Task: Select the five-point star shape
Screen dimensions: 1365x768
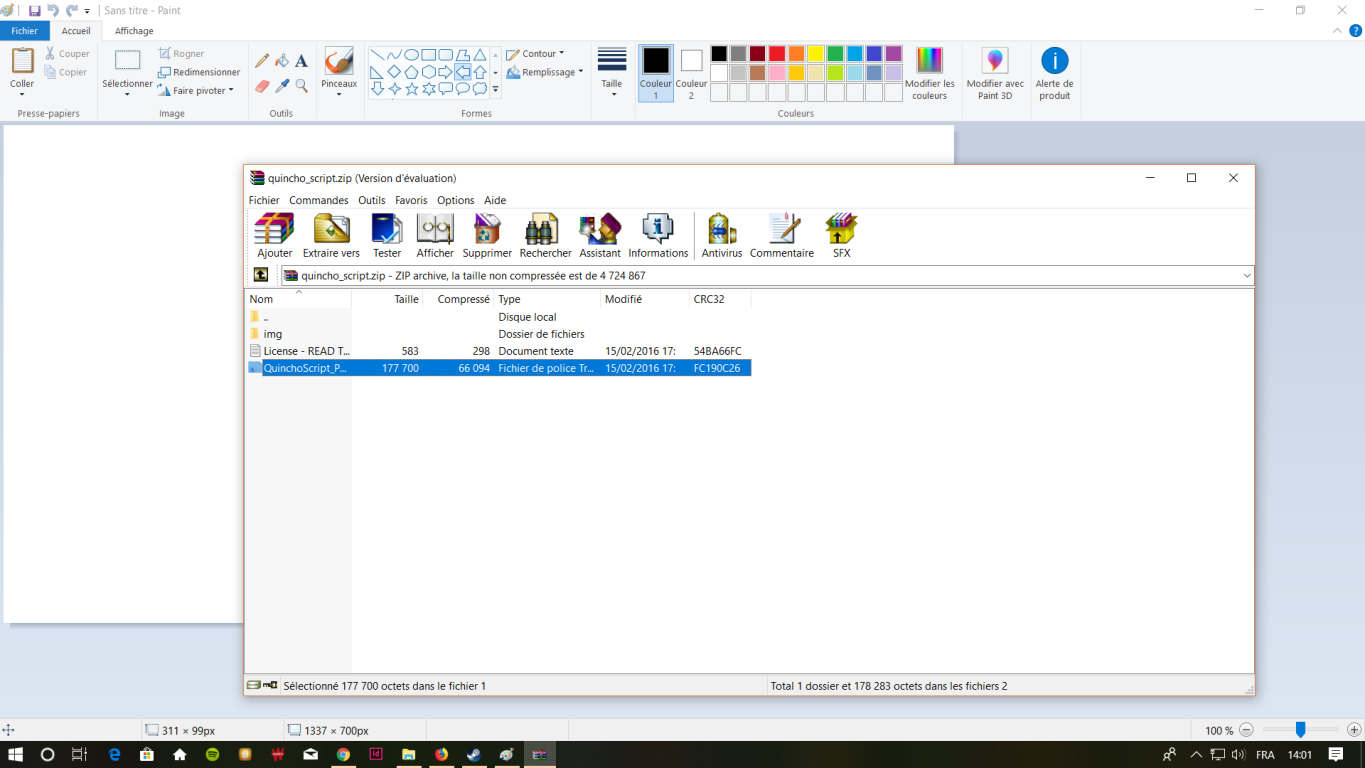Action: coord(412,89)
